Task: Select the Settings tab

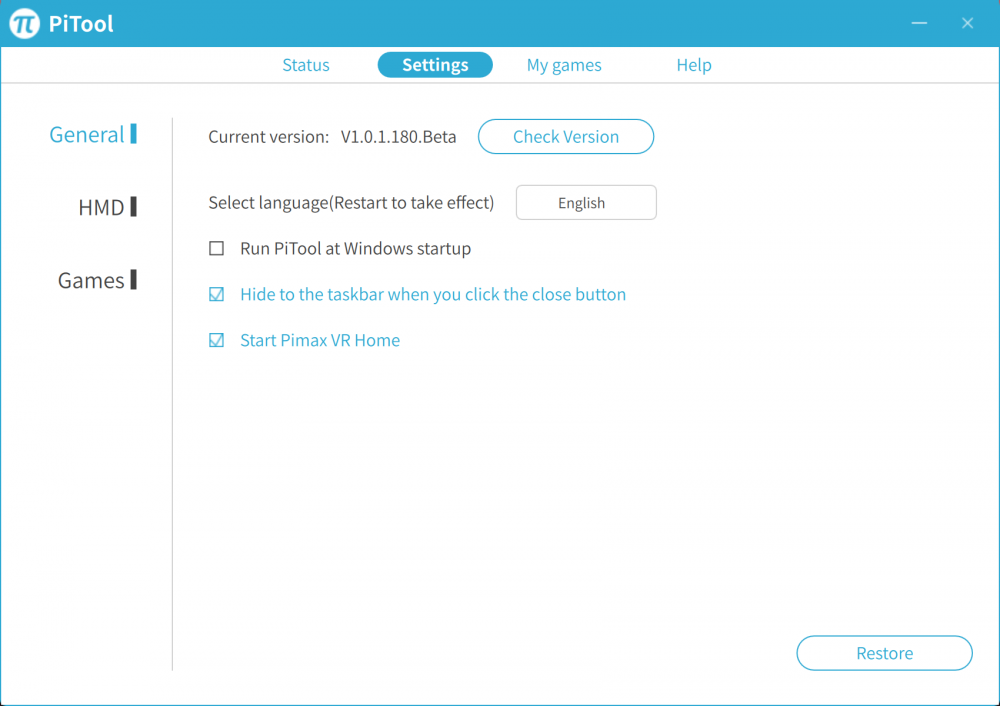Action: [x=435, y=64]
